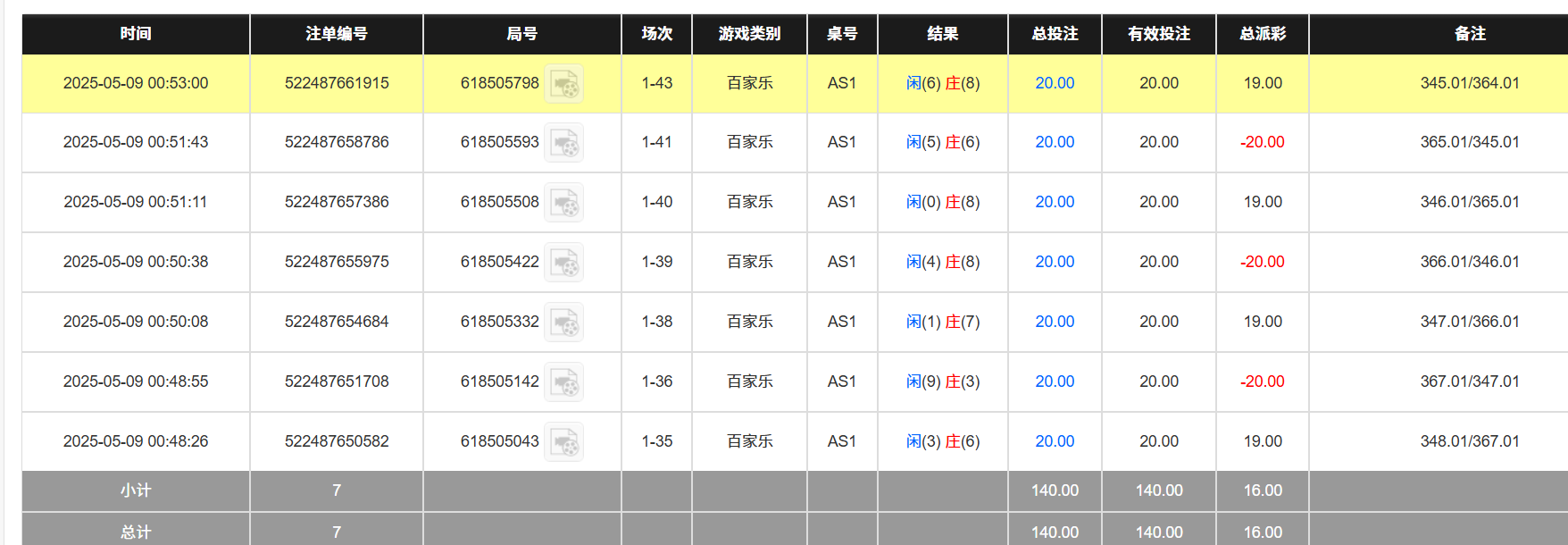Image resolution: width=1568 pixels, height=545 pixels.
Task: Select bet number 522487658786
Action: click(x=337, y=142)
